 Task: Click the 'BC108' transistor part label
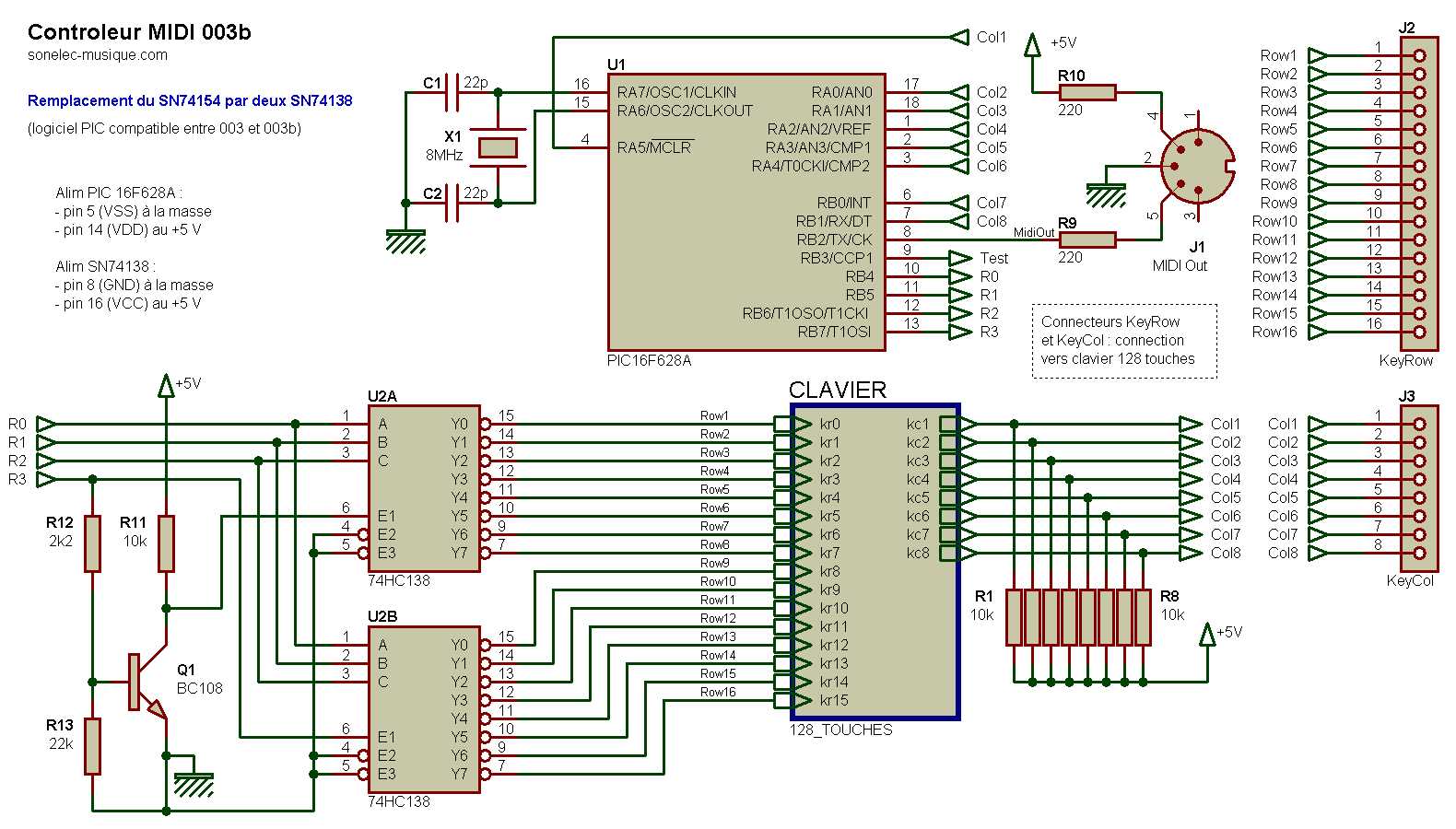point(200,688)
